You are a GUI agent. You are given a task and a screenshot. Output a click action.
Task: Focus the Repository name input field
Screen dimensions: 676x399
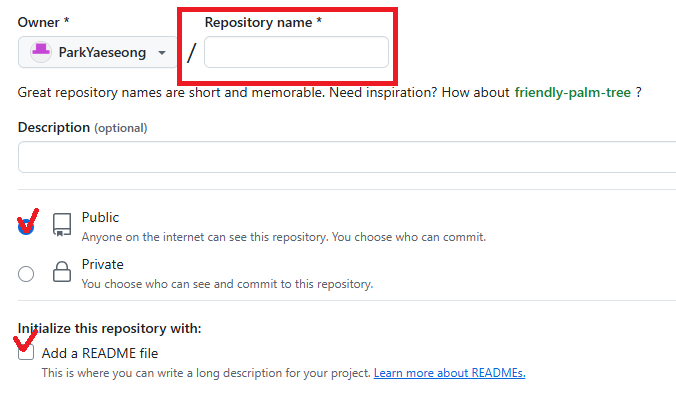coord(296,52)
